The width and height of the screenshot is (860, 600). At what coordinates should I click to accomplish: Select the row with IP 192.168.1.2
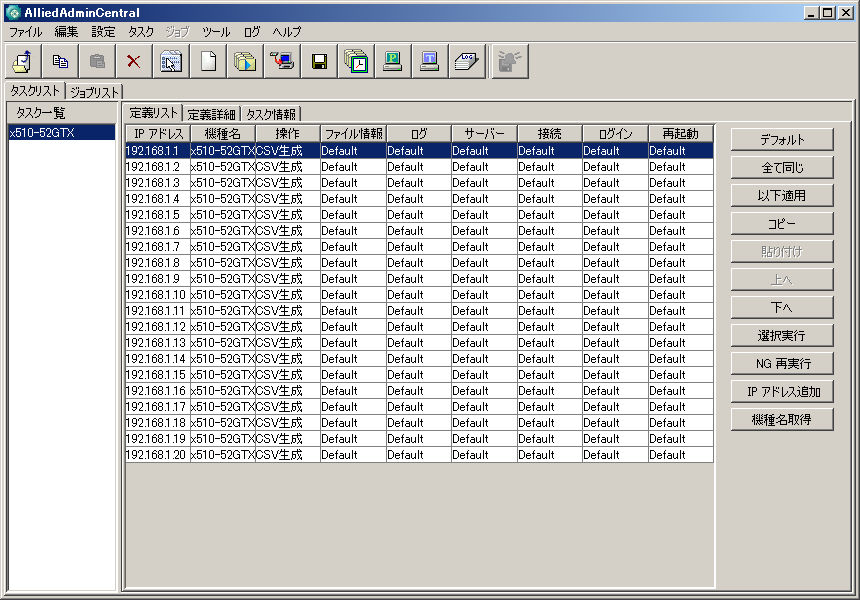coord(420,167)
